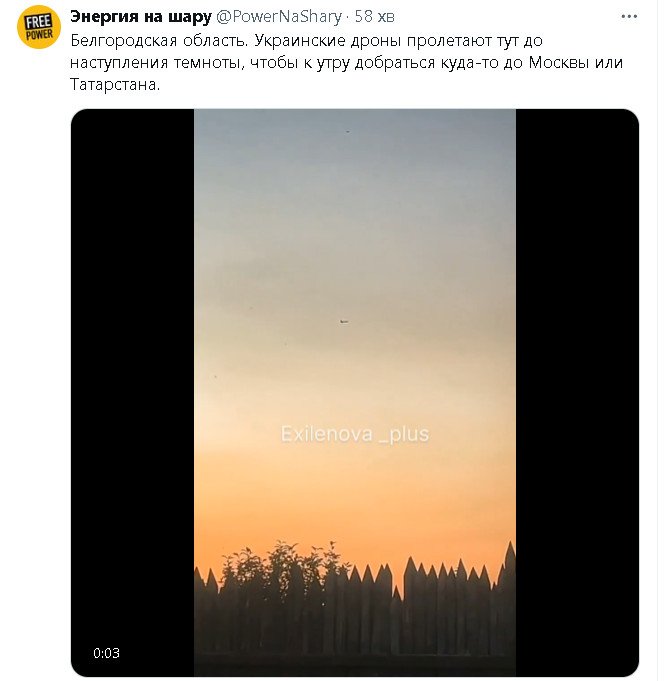664x681 pixels.
Task: Click the right black bar of the video
Action: tap(577, 393)
